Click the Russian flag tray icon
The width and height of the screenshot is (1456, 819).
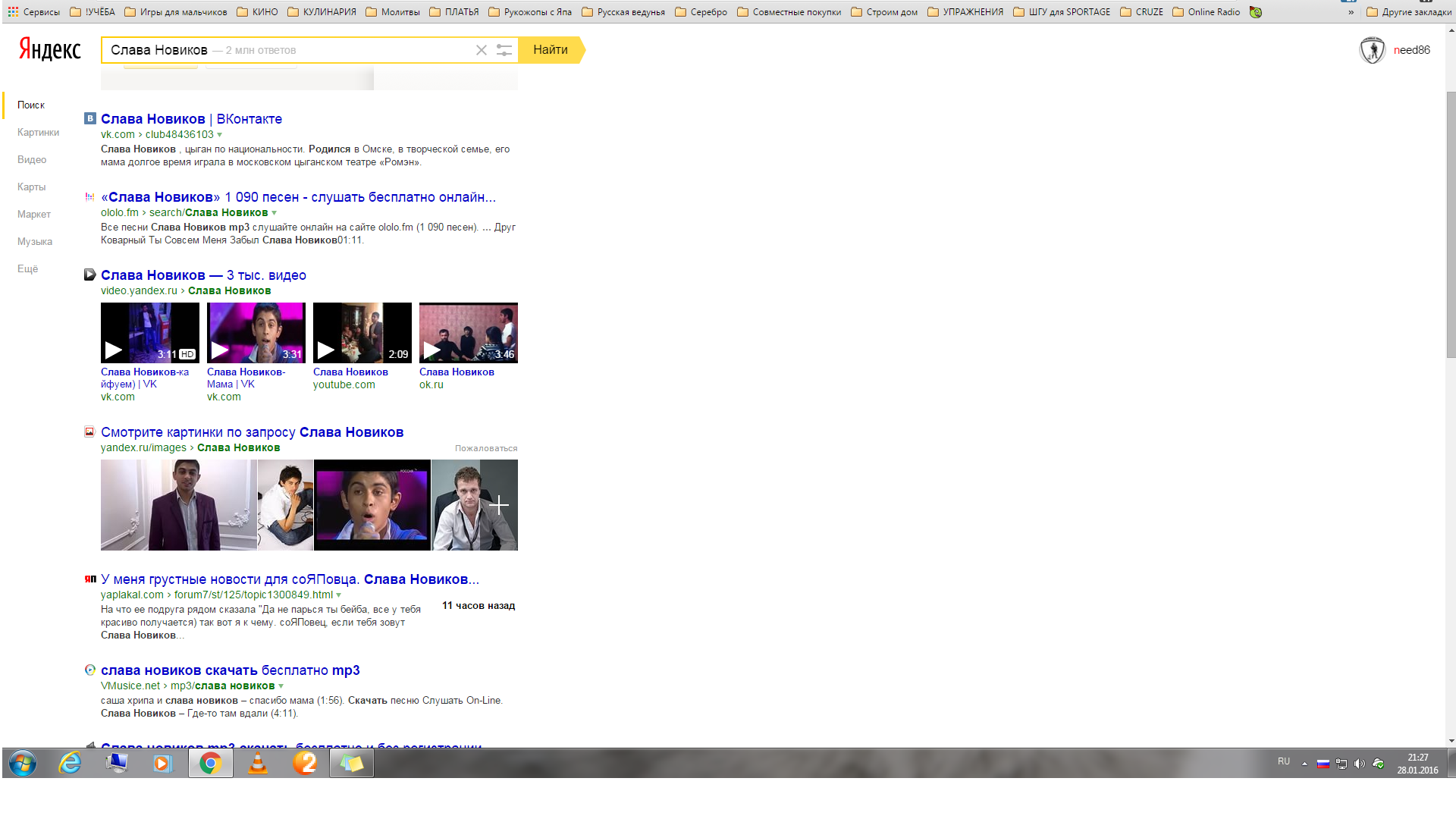coord(1323,764)
